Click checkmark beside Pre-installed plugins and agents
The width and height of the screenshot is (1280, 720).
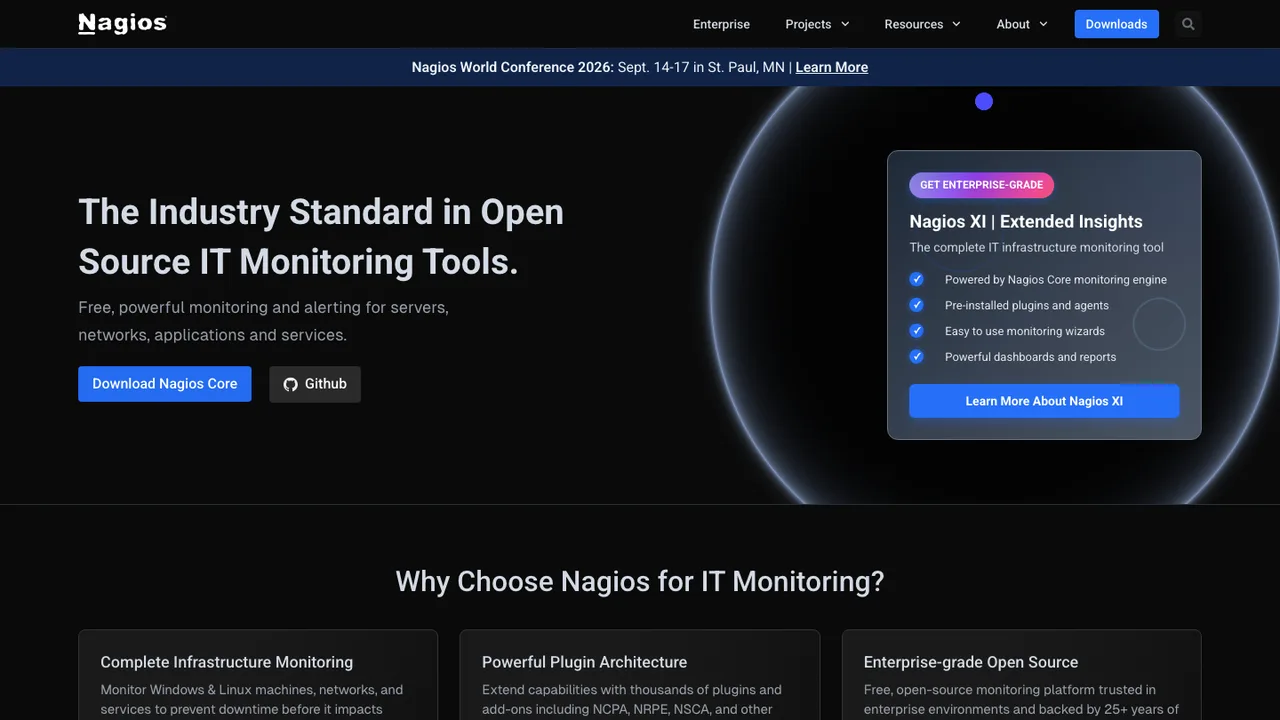tap(916, 305)
